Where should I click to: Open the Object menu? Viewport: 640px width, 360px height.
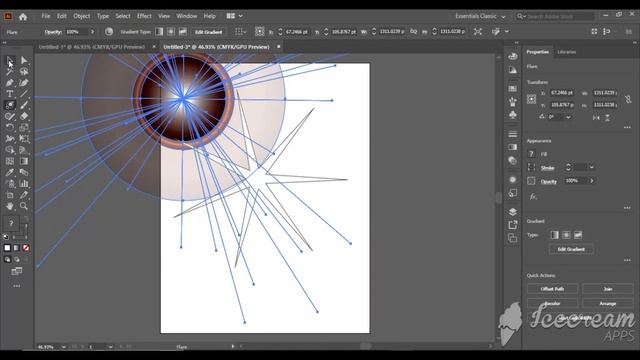click(82, 16)
